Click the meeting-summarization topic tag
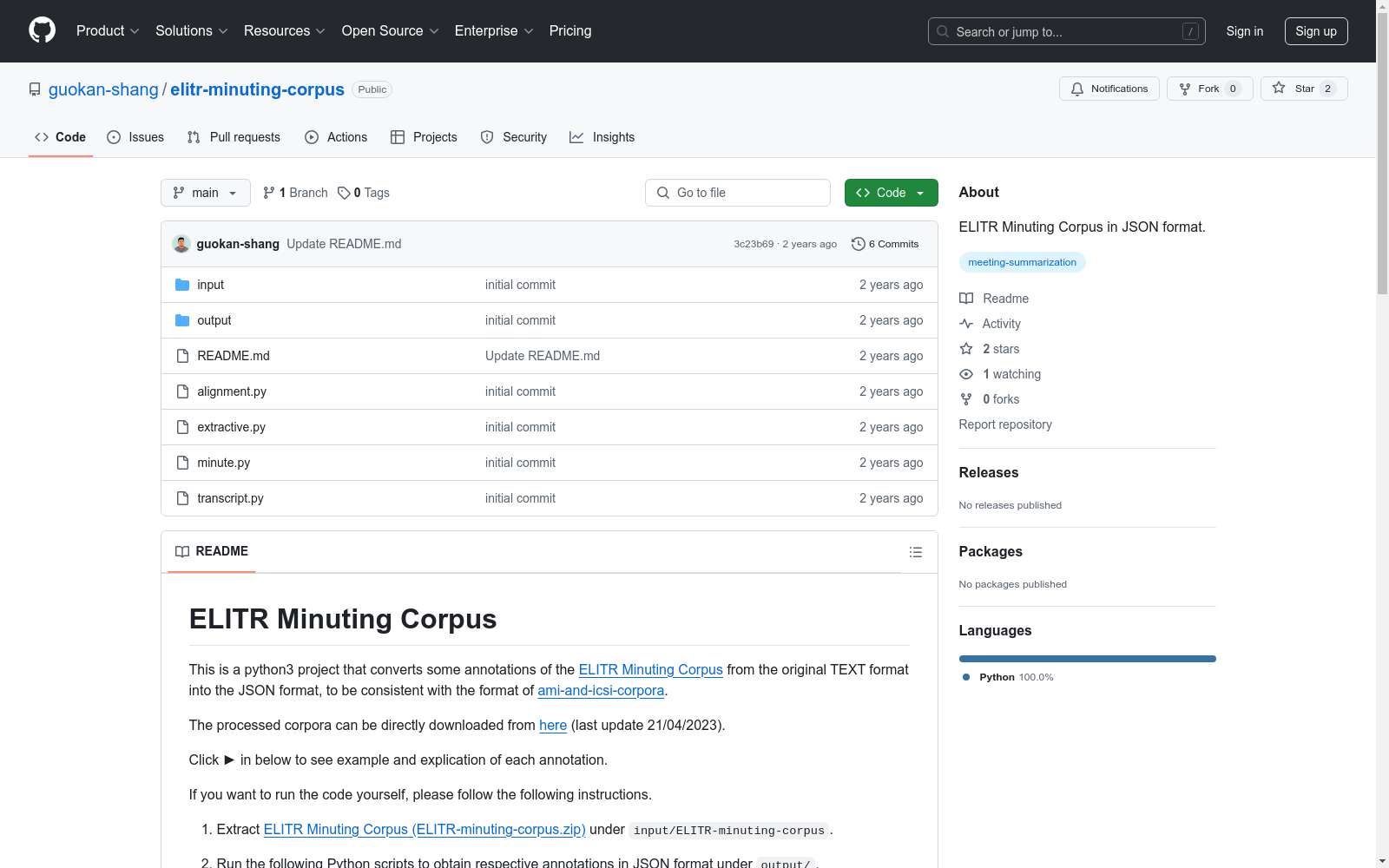The height and width of the screenshot is (868, 1389). pos(1022,262)
